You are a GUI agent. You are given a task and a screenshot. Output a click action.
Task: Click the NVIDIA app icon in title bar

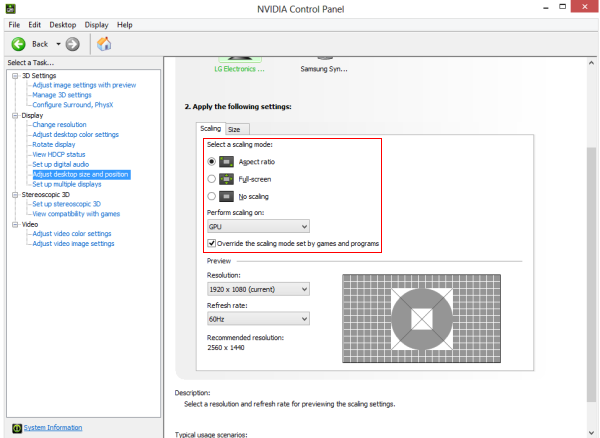pos(11,8)
